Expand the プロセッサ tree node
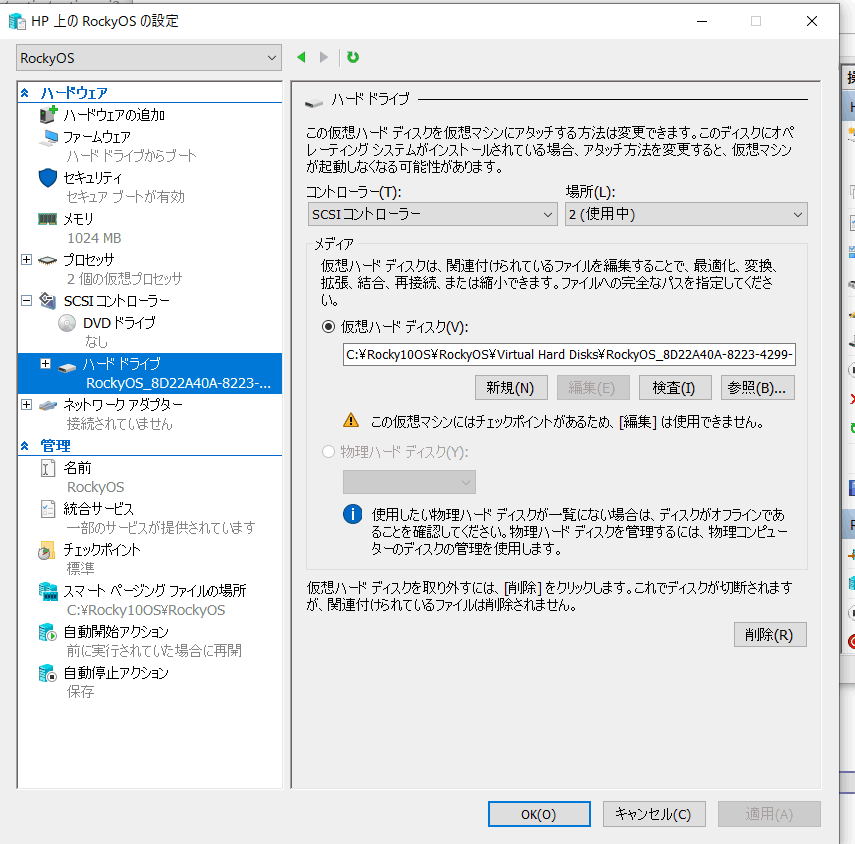Viewport: 855px width, 844px height. coord(26,260)
